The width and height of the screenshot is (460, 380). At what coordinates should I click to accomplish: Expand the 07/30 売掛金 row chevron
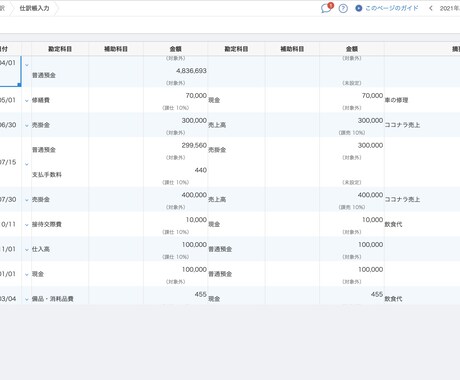click(27, 200)
